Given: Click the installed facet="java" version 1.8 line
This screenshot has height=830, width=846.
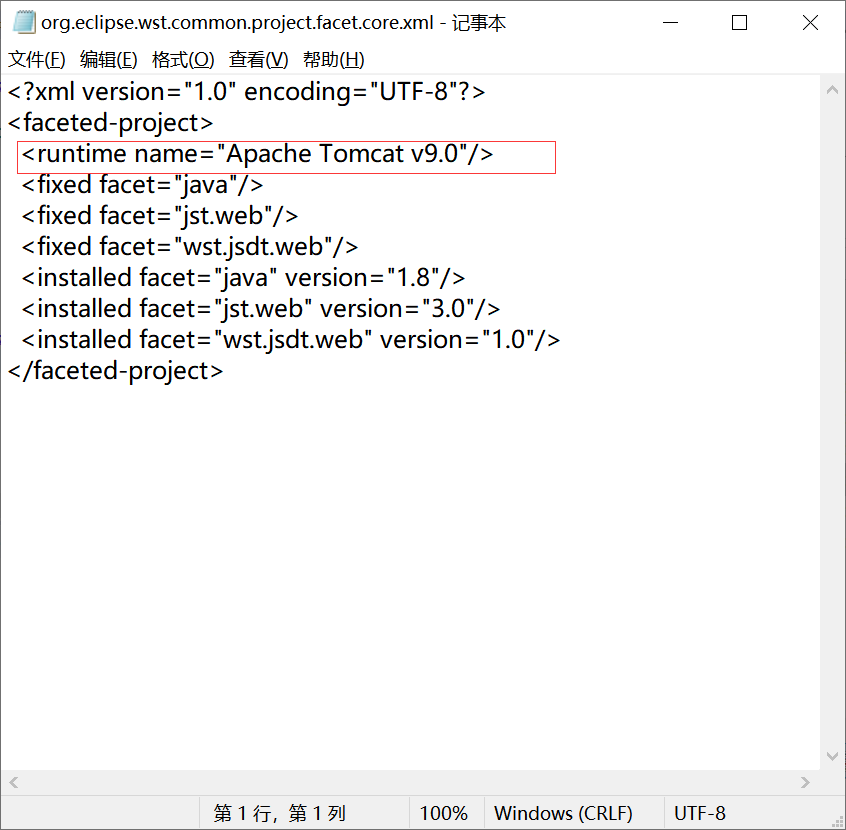Looking at the screenshot, I should (x=243, y=278).
